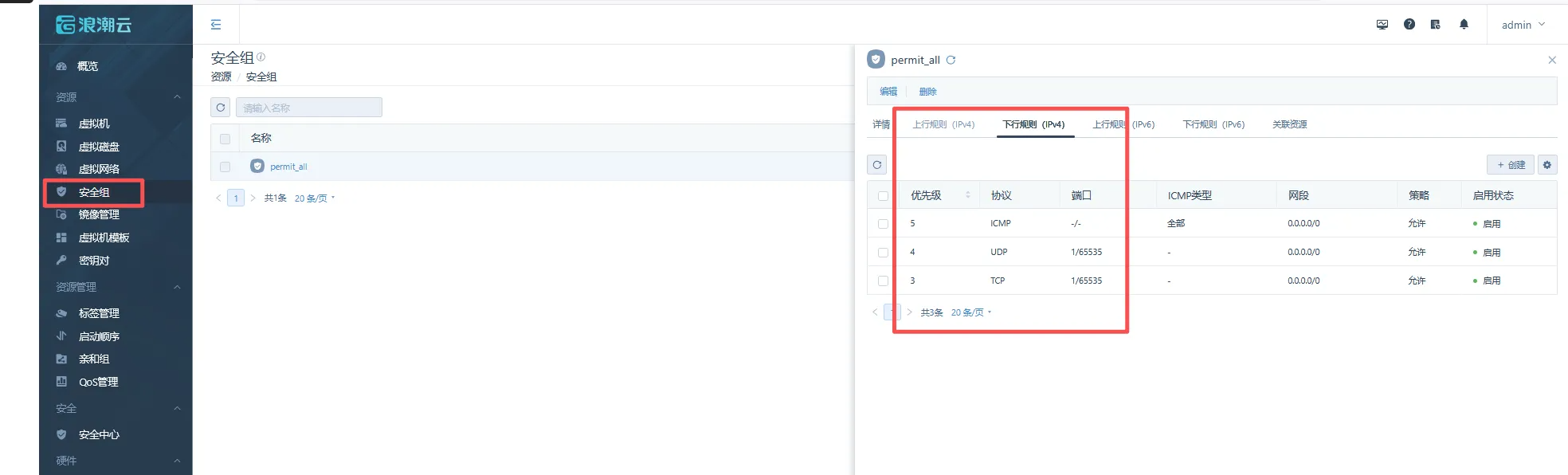Refresh the 下行规则 rule table
Viewport: 1568px width, 475px height.
coord(877,165)
